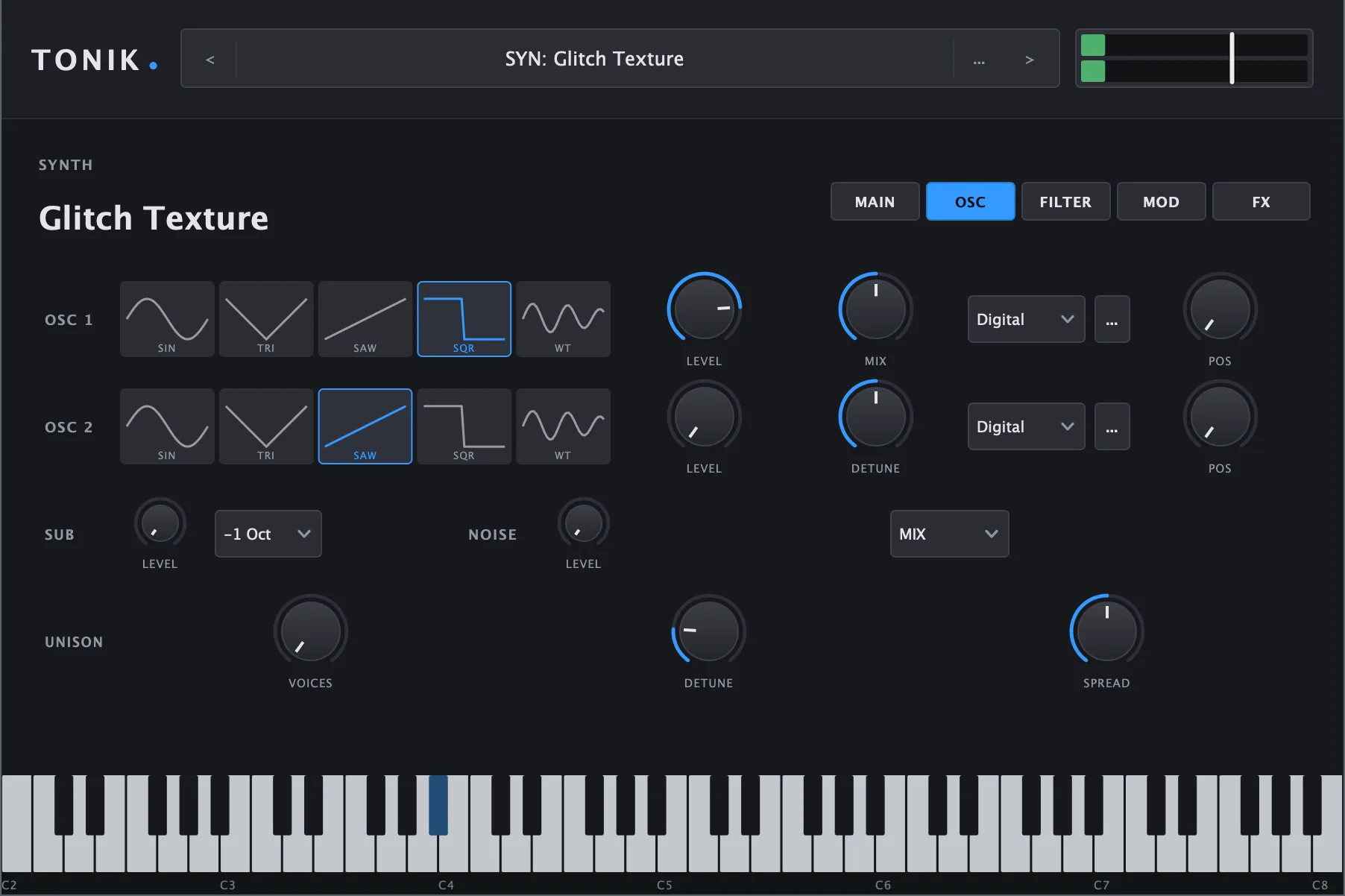Switch to the MOD tab
The height and width of the screenshot is (896, 1345).
click(1161, 201)
